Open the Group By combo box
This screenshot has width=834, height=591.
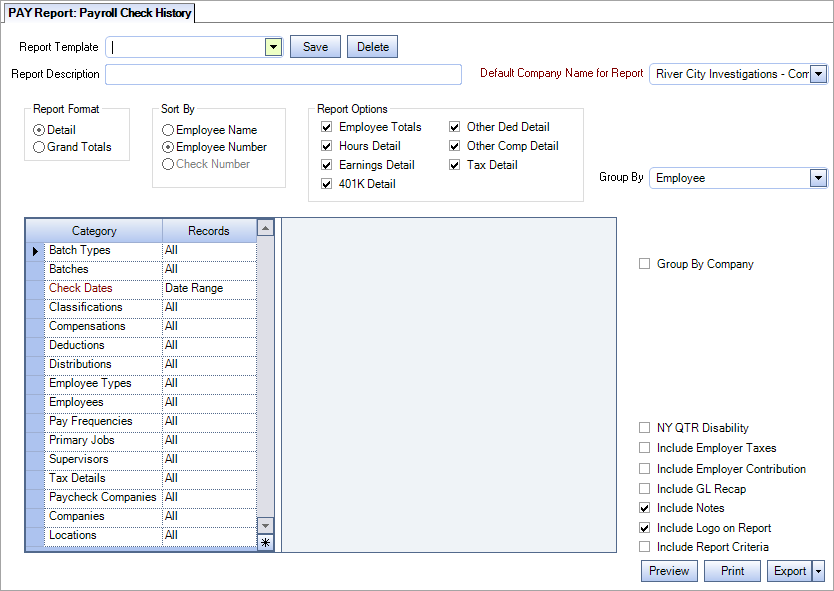(819, 177)
